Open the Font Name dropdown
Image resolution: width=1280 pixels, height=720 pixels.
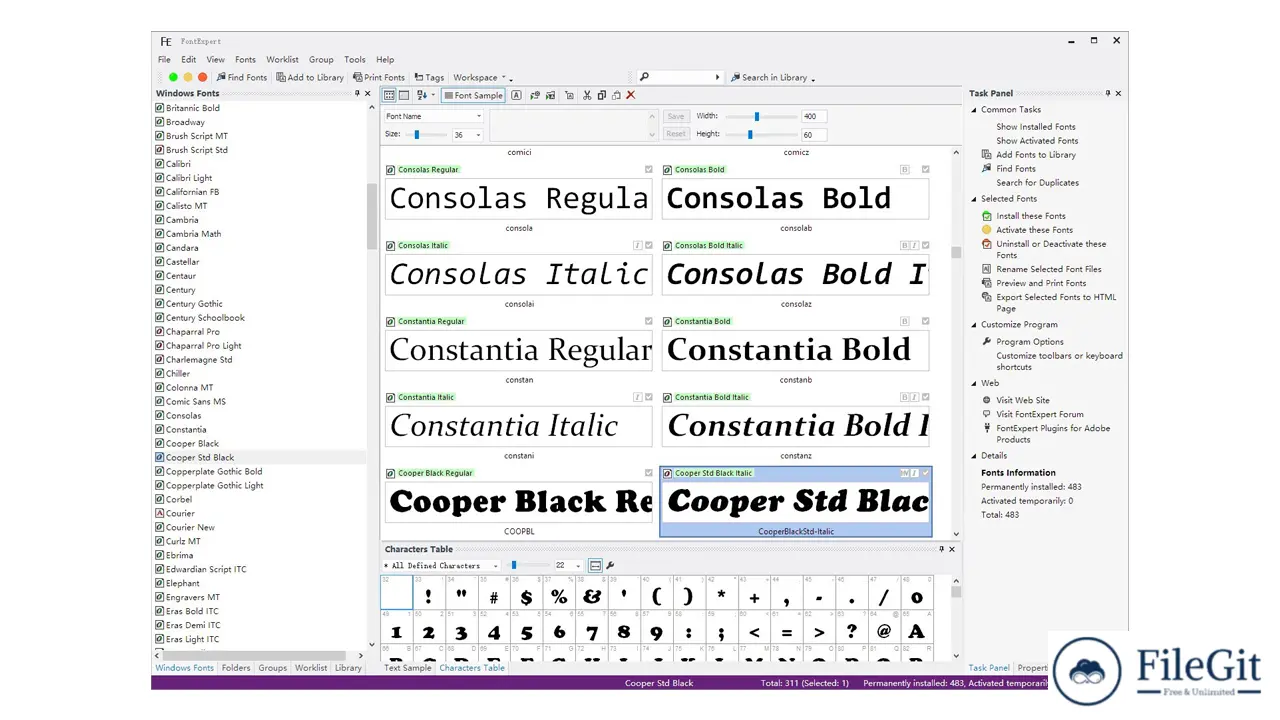434,116
